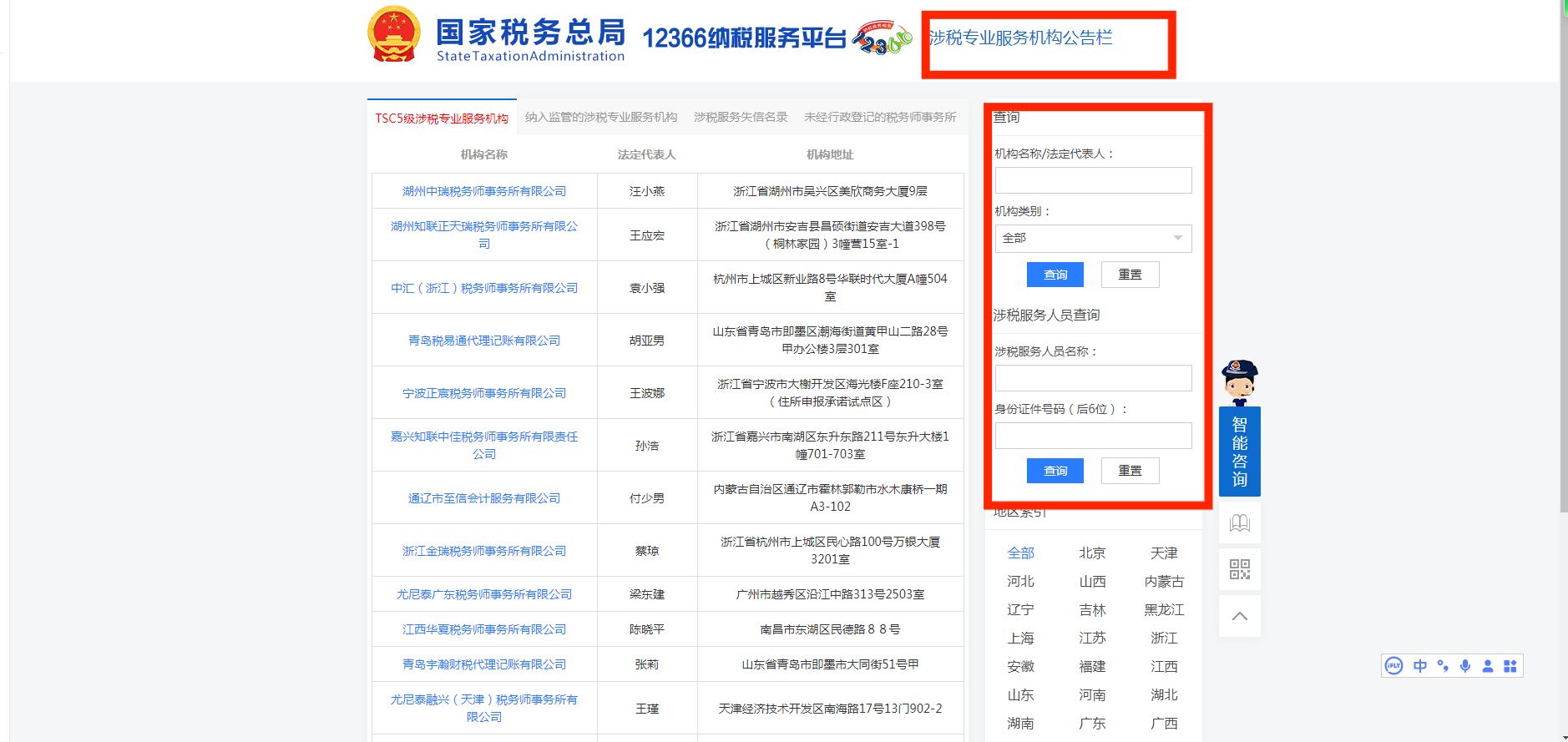Open 嘉兴知联中佳税务师事务所有限责任公司 link
The height and width of the screenshot is (742, 1568).
coord(484,445)
